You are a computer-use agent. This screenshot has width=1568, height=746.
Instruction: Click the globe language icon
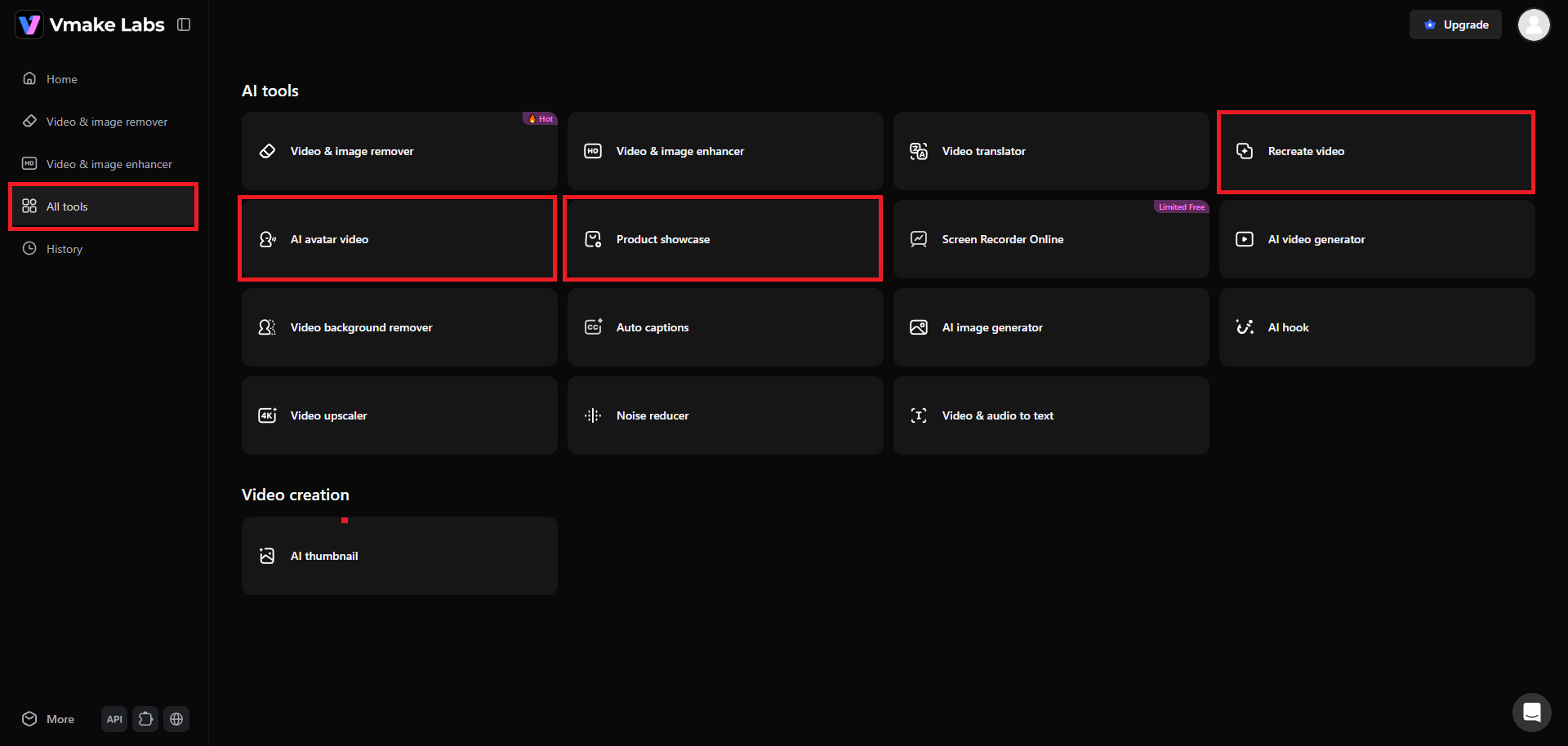[x=176, y=719]
